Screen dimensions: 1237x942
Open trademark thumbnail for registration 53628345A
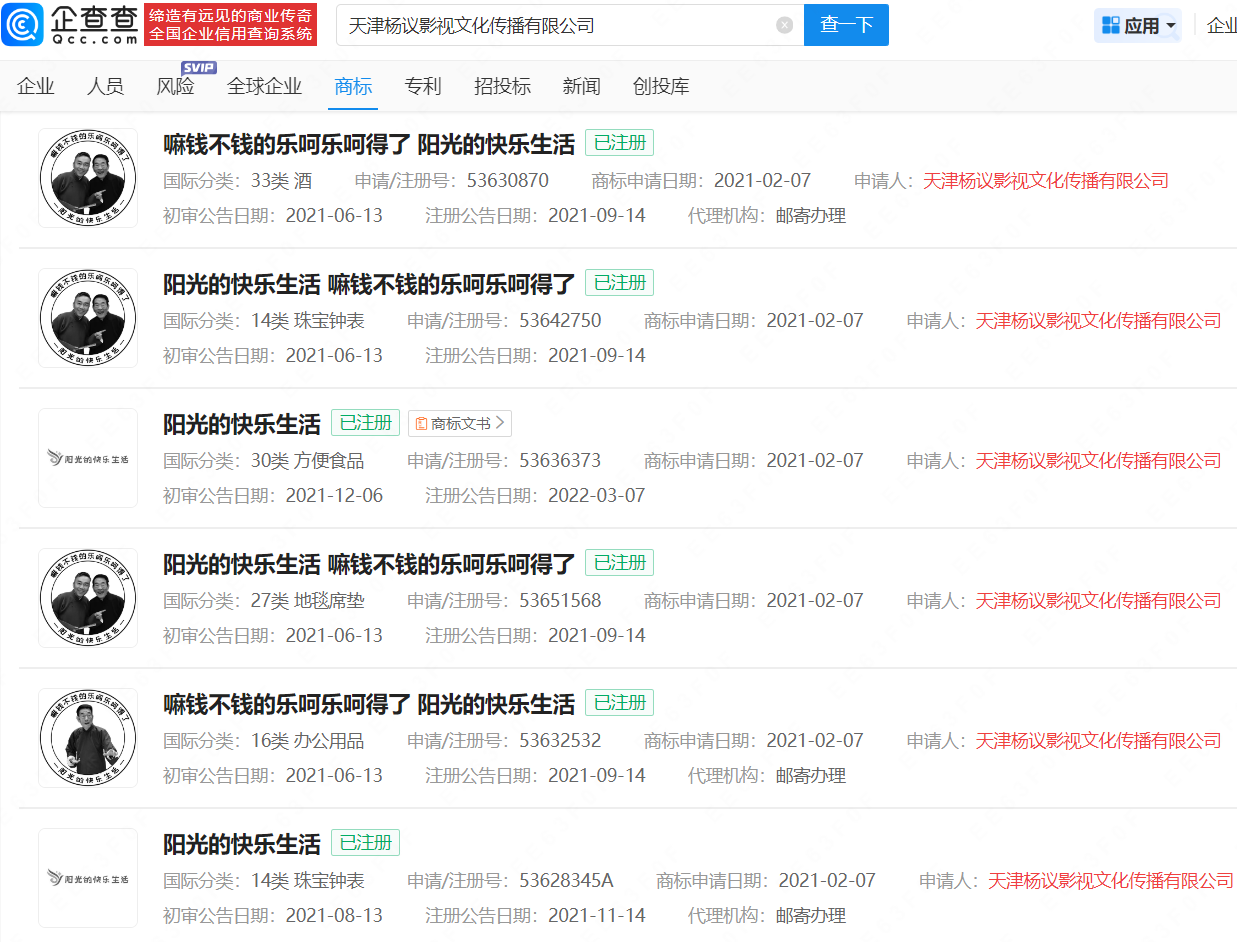click(88, 878)
